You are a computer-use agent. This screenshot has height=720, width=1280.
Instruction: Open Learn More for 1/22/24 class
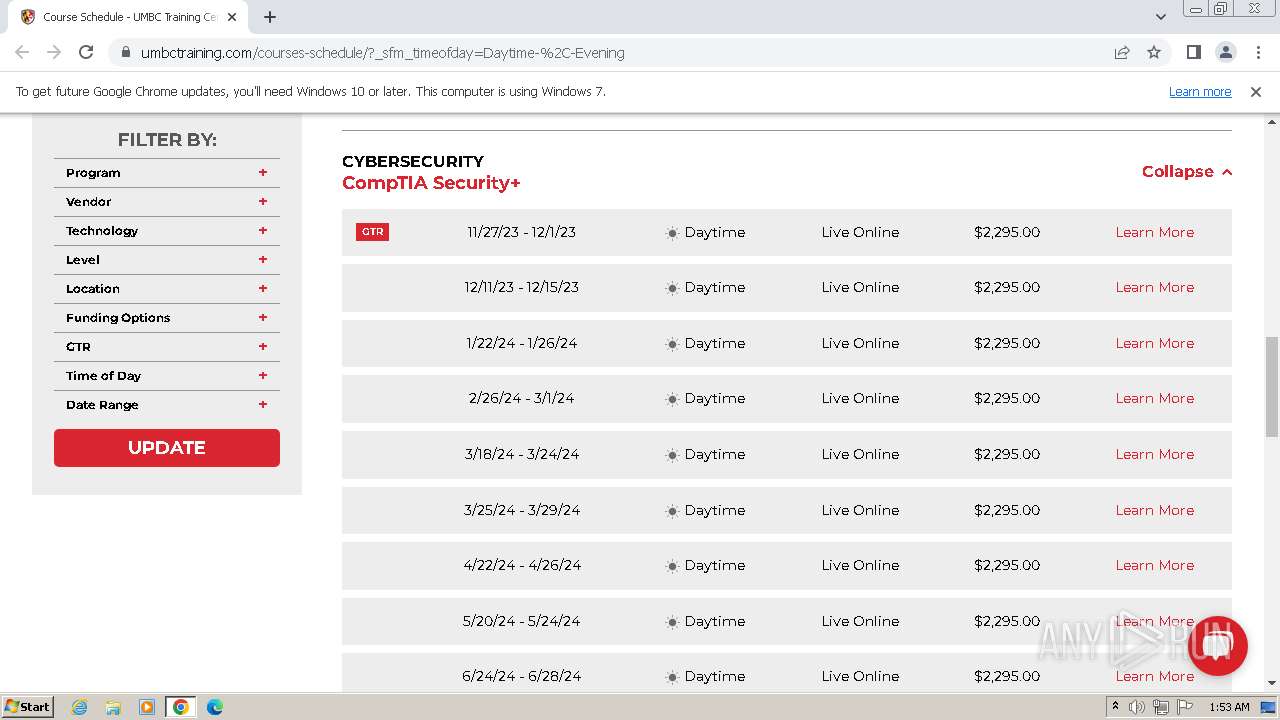(1155, 343)
